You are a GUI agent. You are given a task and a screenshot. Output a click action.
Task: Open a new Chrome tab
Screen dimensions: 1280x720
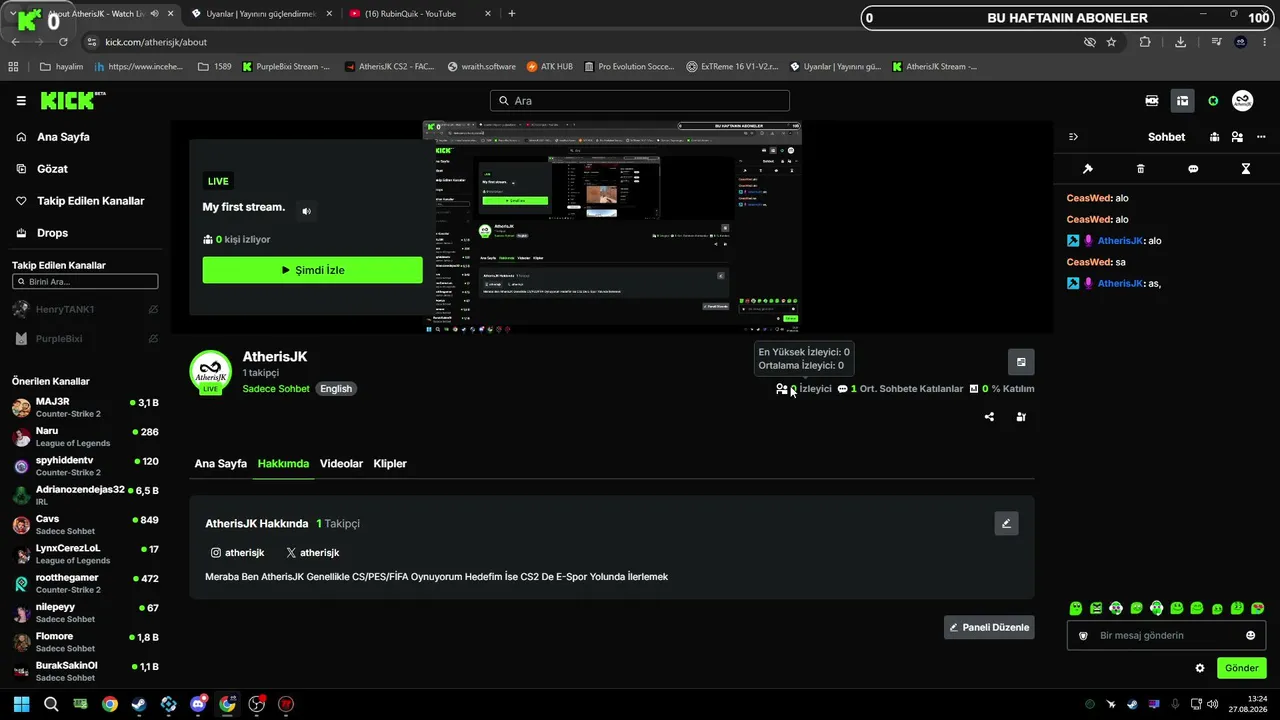[x=512, y=14]
